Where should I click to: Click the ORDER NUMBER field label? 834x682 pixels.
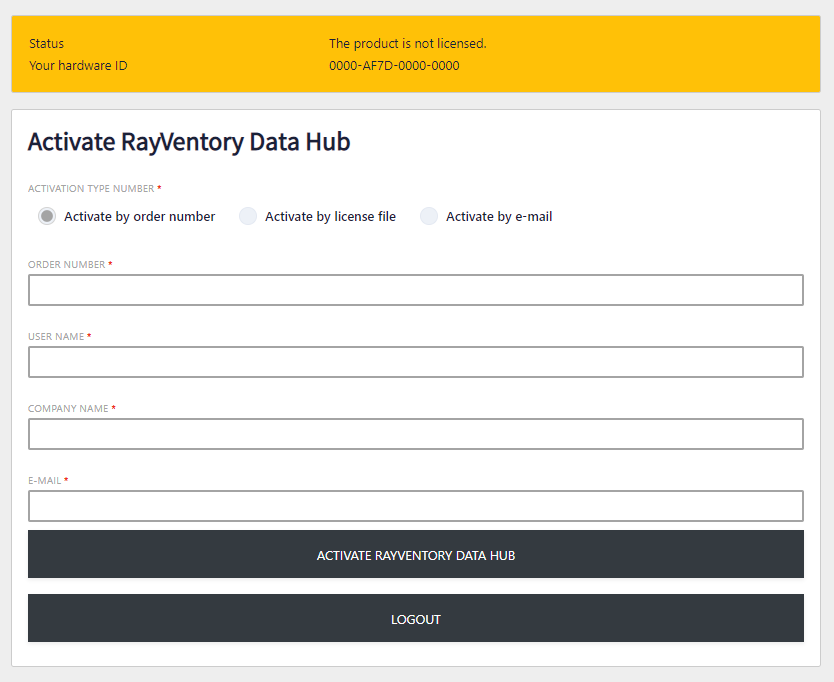(x=66, y=265)
